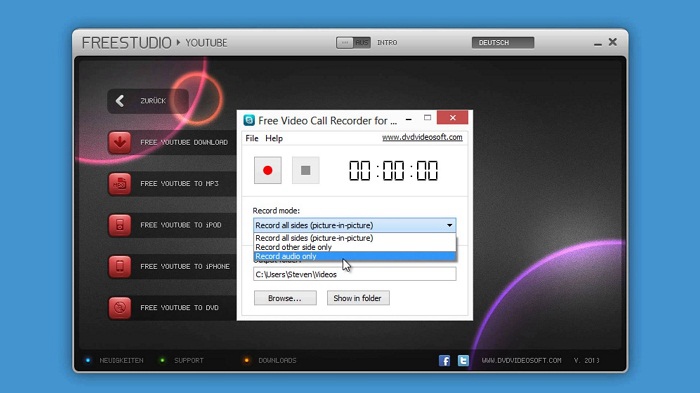
Task: Close the Free Video Call Recorder window
Action: [453, 117]
